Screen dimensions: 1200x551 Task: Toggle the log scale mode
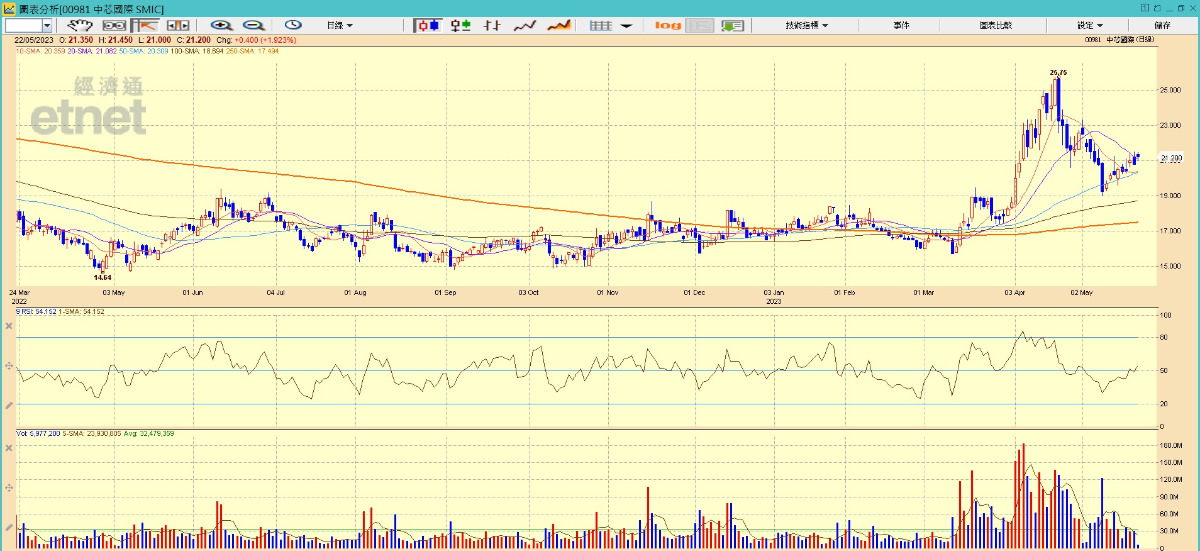[668, 25]
